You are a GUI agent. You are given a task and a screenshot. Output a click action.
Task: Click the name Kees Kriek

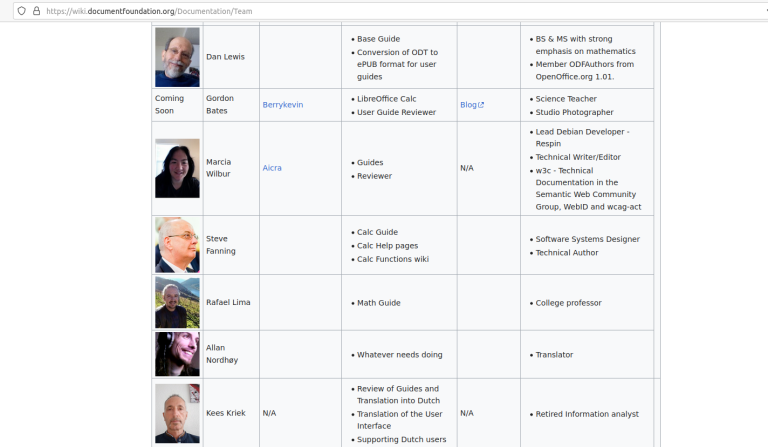click(226, 413)
